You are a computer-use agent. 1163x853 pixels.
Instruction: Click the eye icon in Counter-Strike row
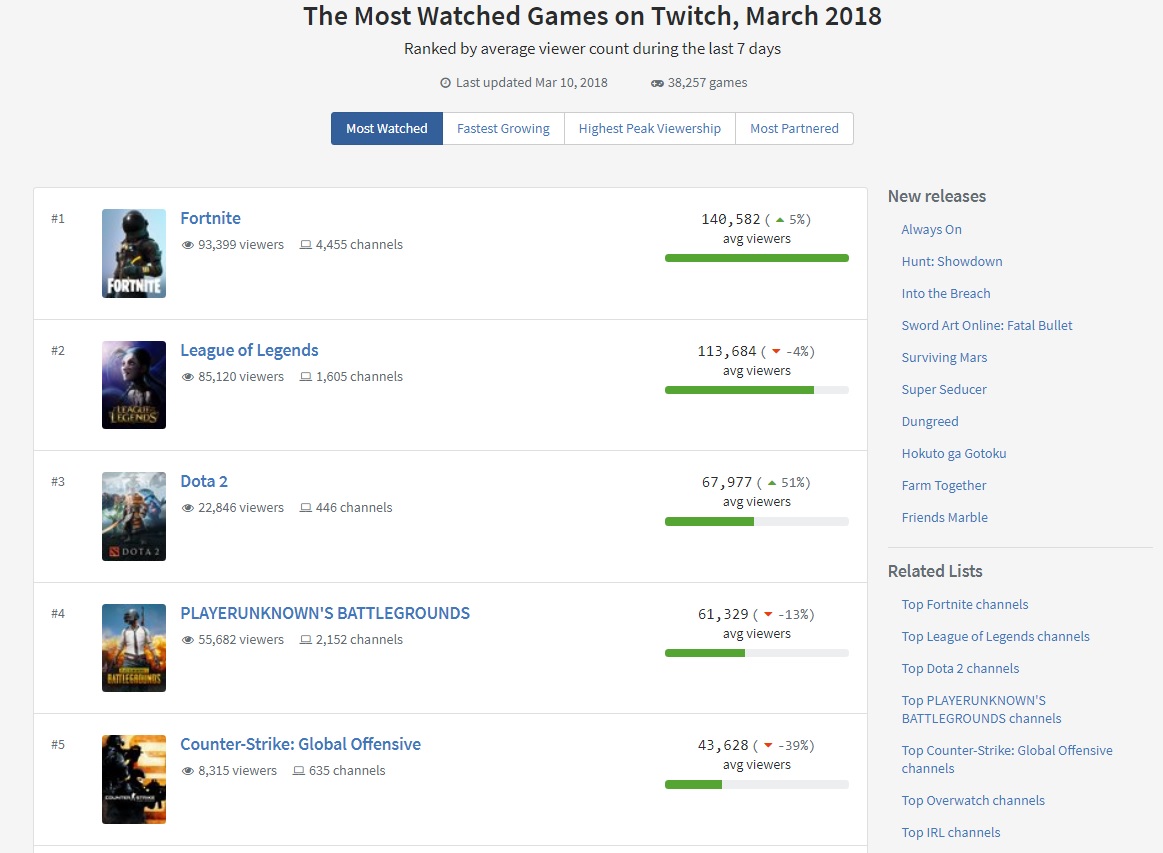tap(188, 771)
